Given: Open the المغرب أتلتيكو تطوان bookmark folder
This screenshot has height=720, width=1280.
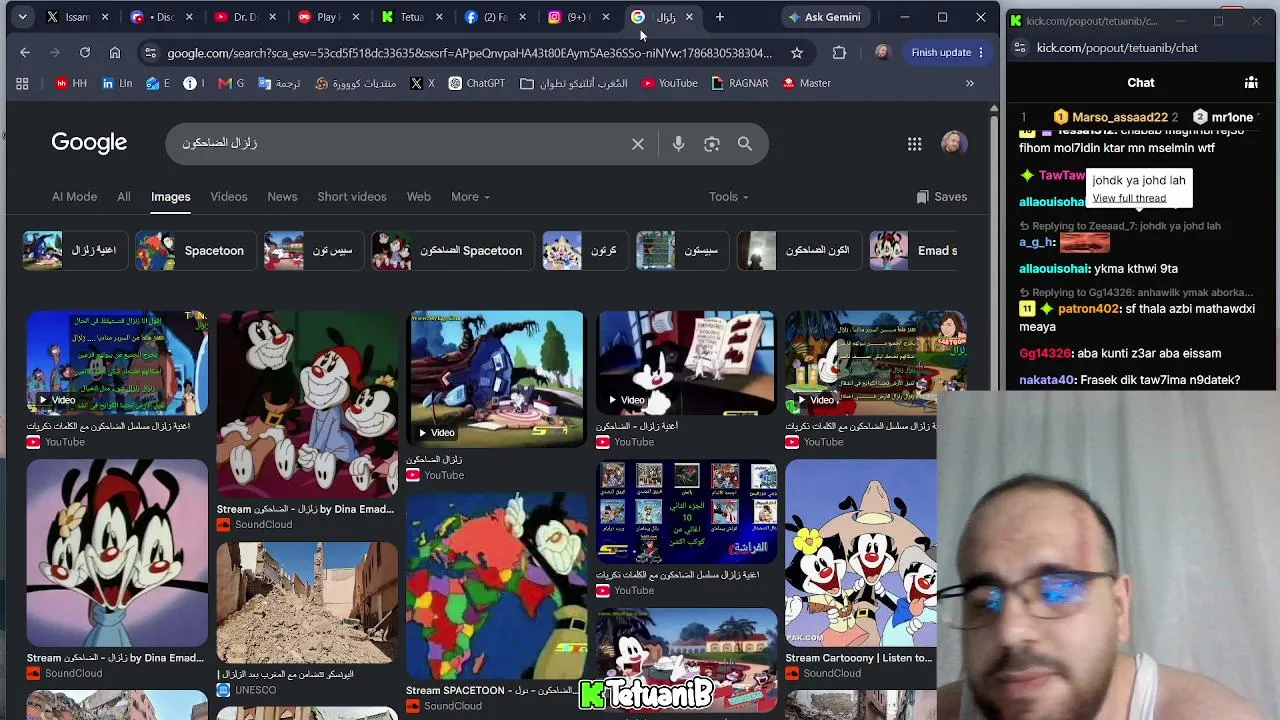Looking at the screenshot, I should point(574,83).
